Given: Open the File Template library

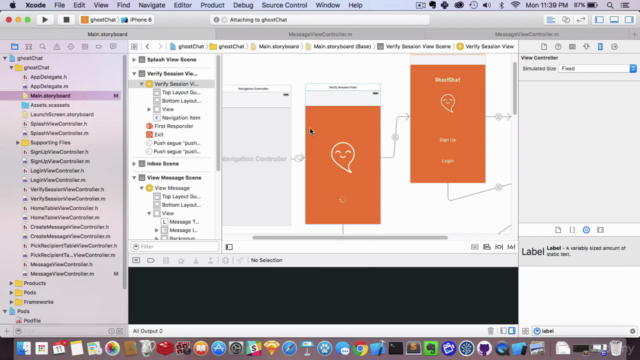Looking at the screenshot, I should [558, 230].
